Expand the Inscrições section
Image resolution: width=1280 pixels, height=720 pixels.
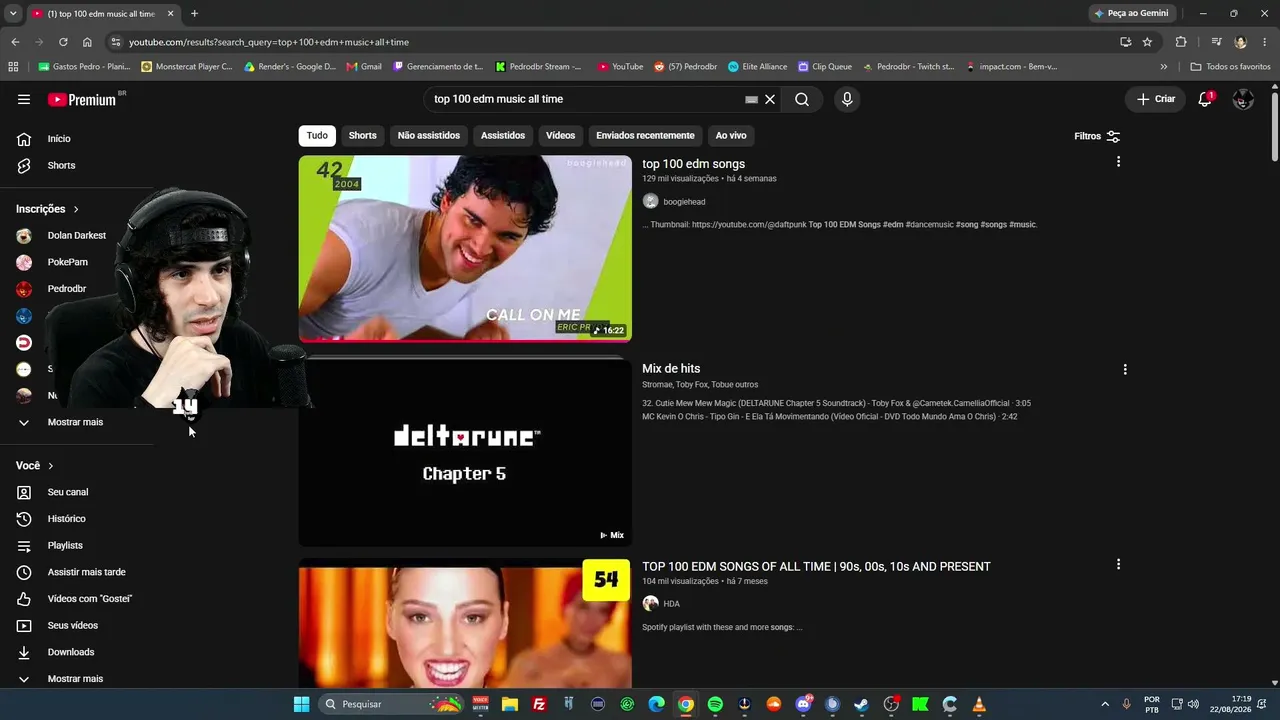coord(47,209)
